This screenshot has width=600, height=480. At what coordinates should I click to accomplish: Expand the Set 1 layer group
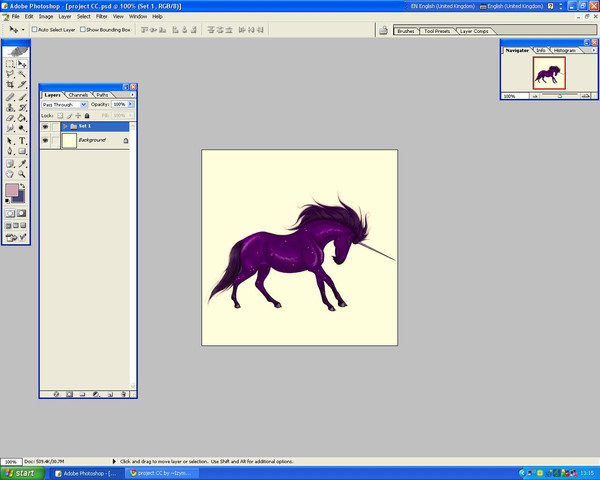click(65, 127)
